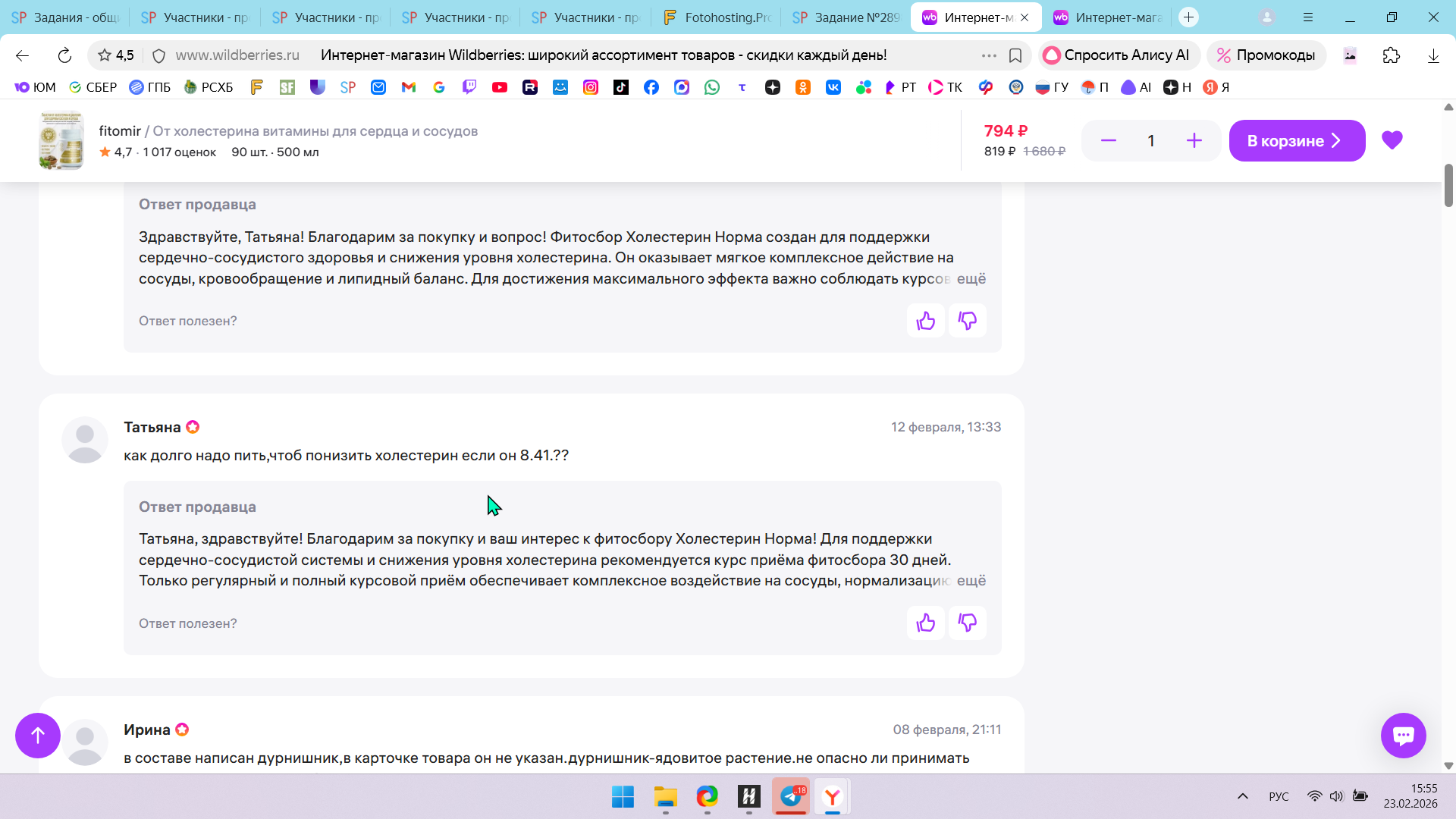Open the address bar three-dots menu
Screen dimensions: 1456x819
point(989,55)
